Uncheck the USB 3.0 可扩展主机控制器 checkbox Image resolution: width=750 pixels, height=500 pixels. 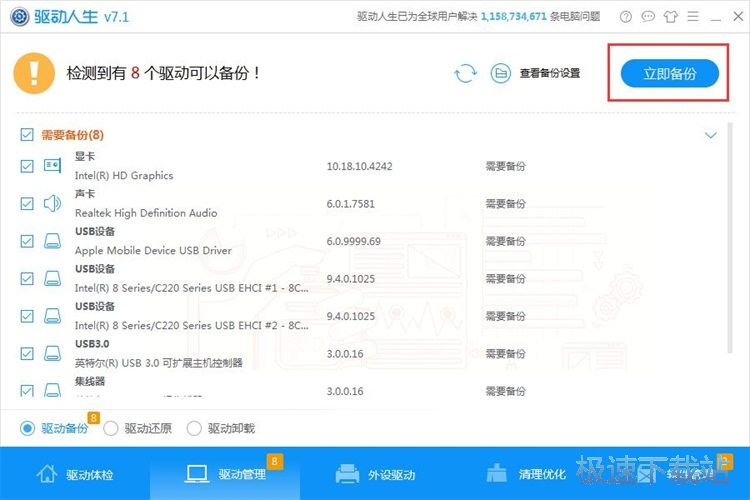(x=27, y=354)
